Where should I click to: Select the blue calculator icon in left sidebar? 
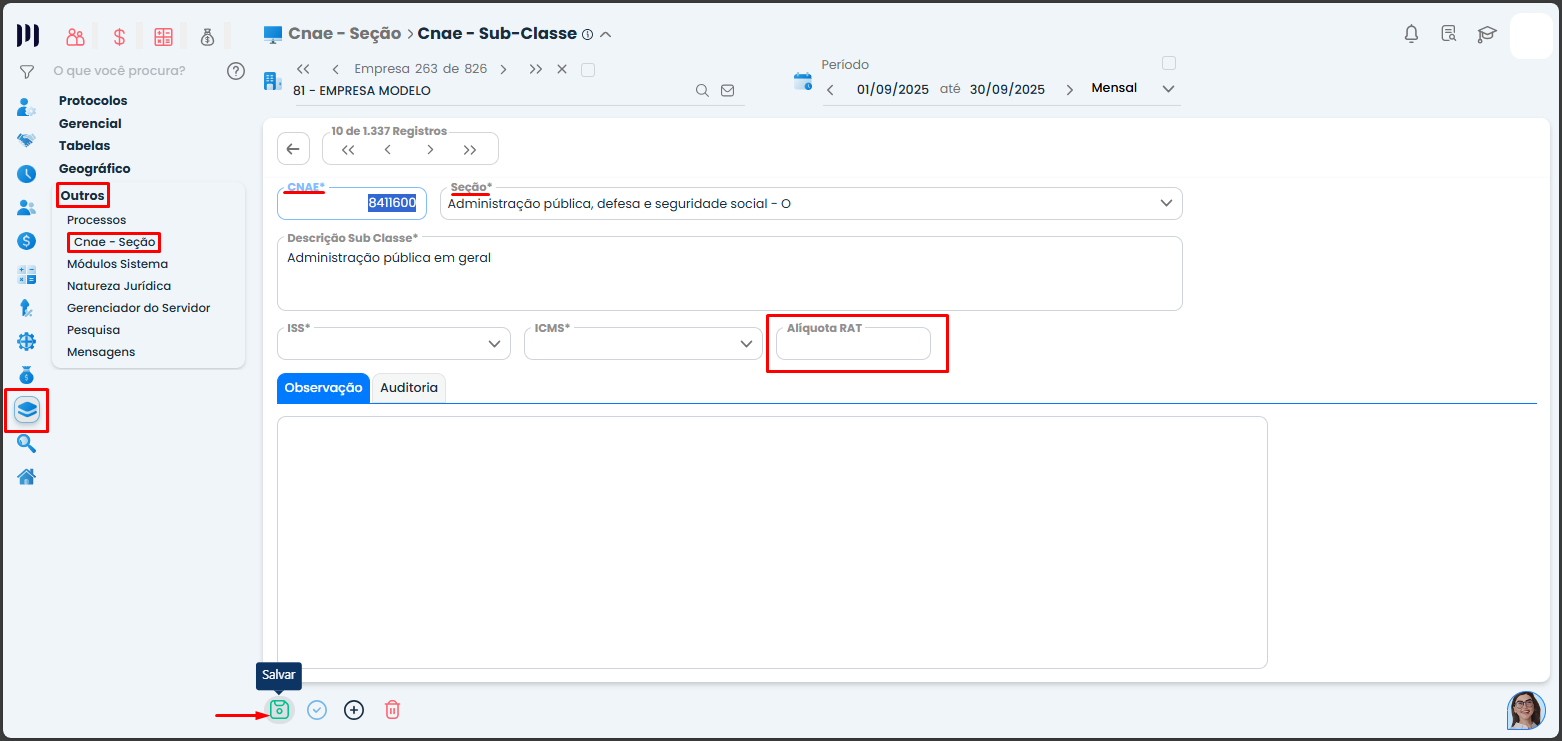(x=27, y=275)
